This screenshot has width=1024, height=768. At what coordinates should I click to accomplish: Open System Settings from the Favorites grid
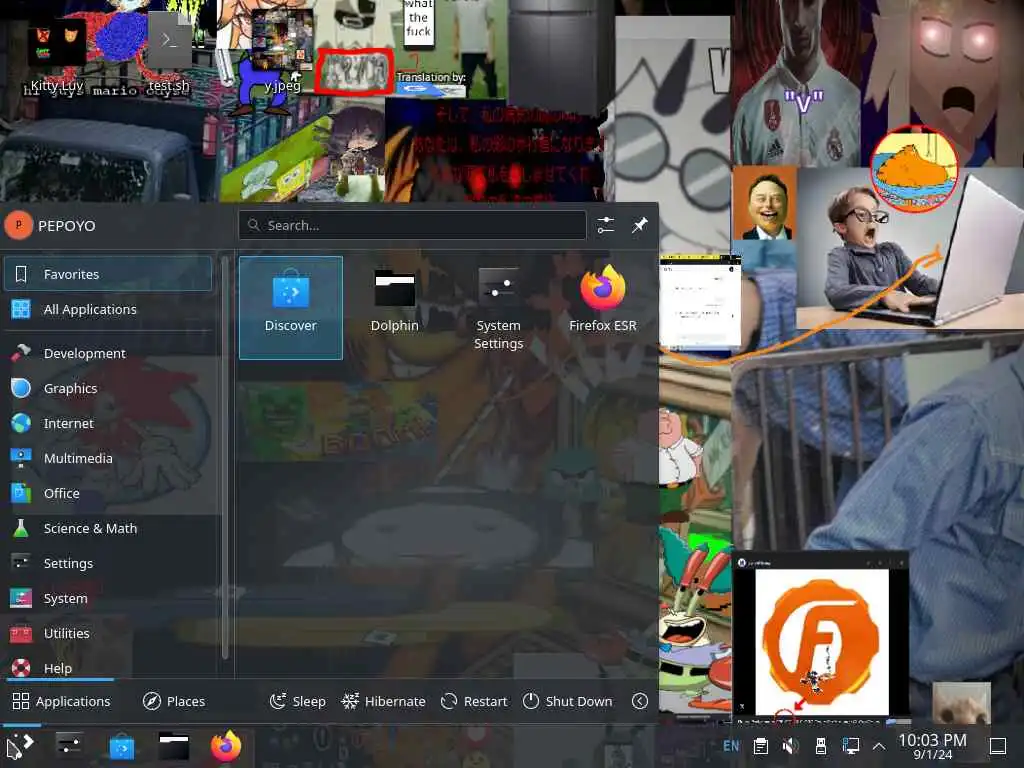click(498, 308)
